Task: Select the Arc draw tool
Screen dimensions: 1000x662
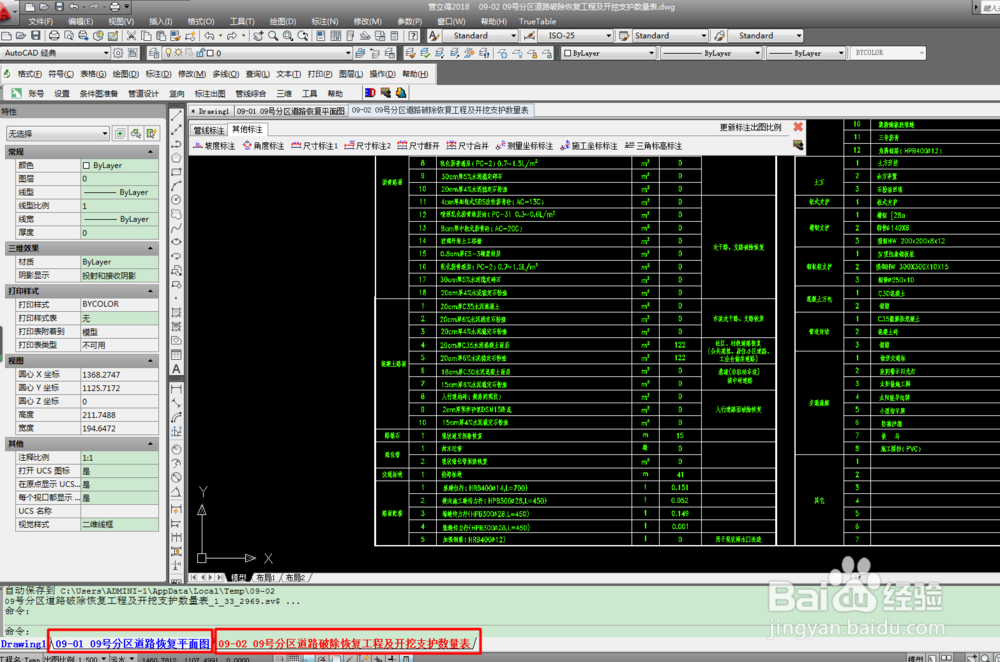Action: [177, 186]
